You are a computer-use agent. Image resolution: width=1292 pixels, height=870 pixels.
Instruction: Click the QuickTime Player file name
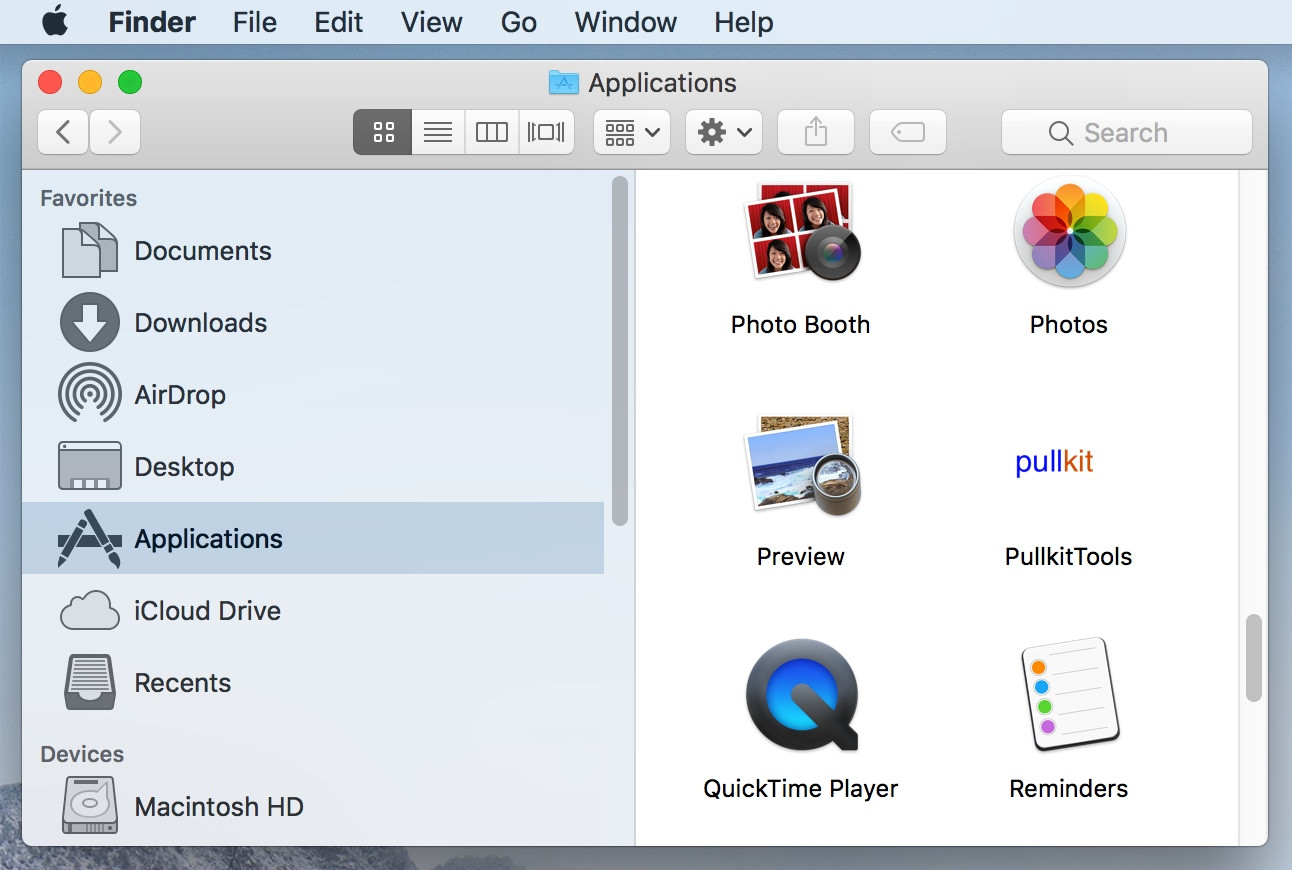[x=801, y=789]
